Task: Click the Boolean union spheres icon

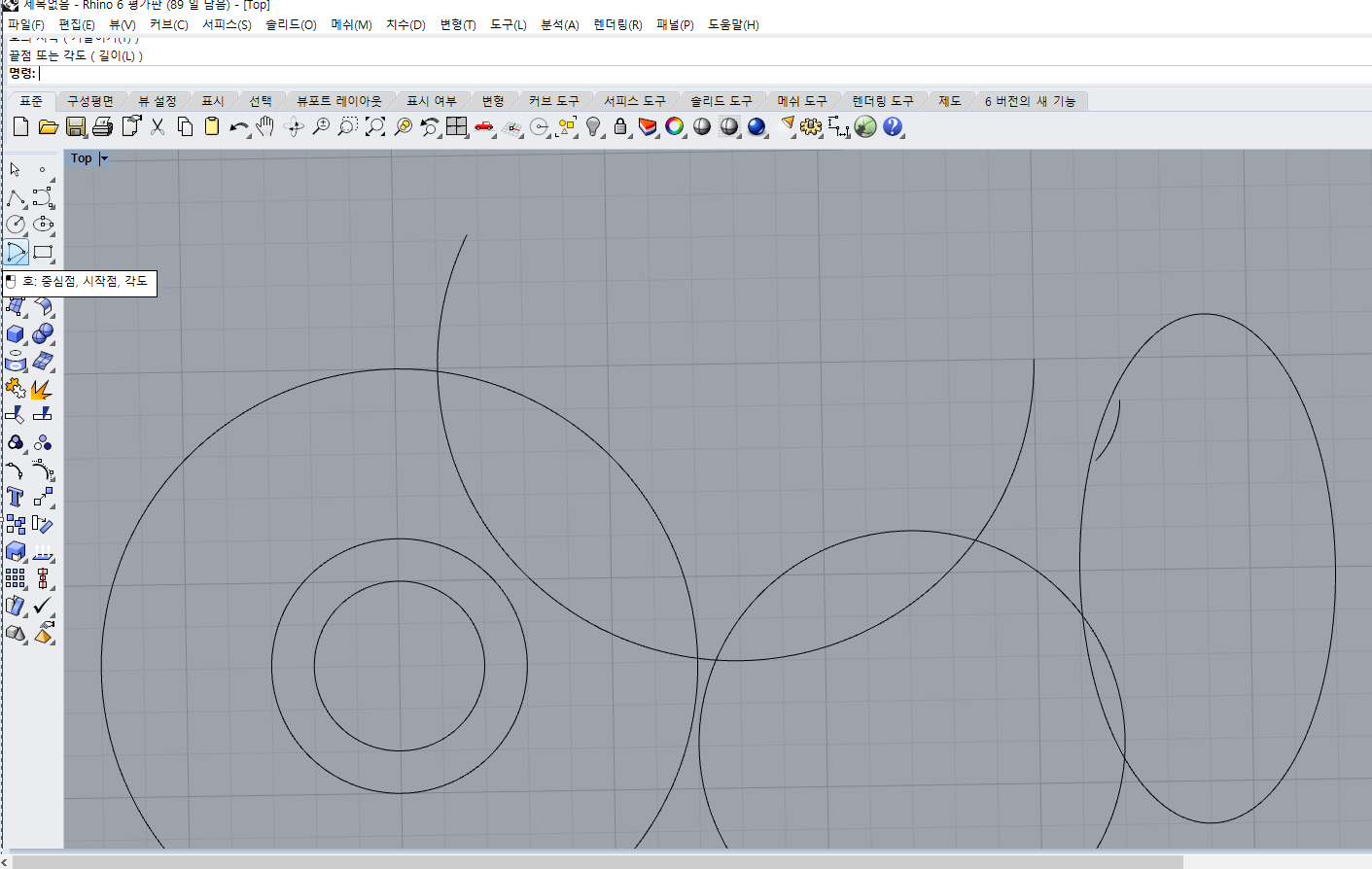Action: click(x=43, y=333)
